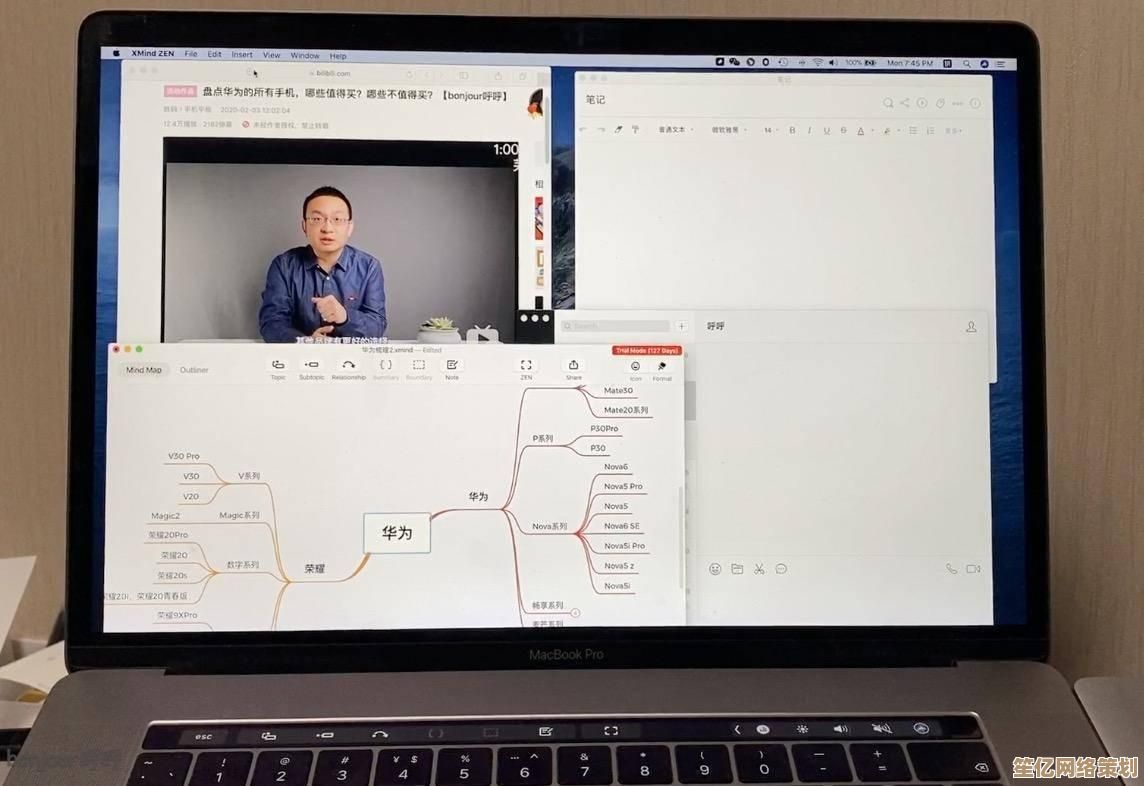Screen dimensions: 1144x786
Task: Open the more options dots in 笔记 header
Action: (x=957, y=104)
